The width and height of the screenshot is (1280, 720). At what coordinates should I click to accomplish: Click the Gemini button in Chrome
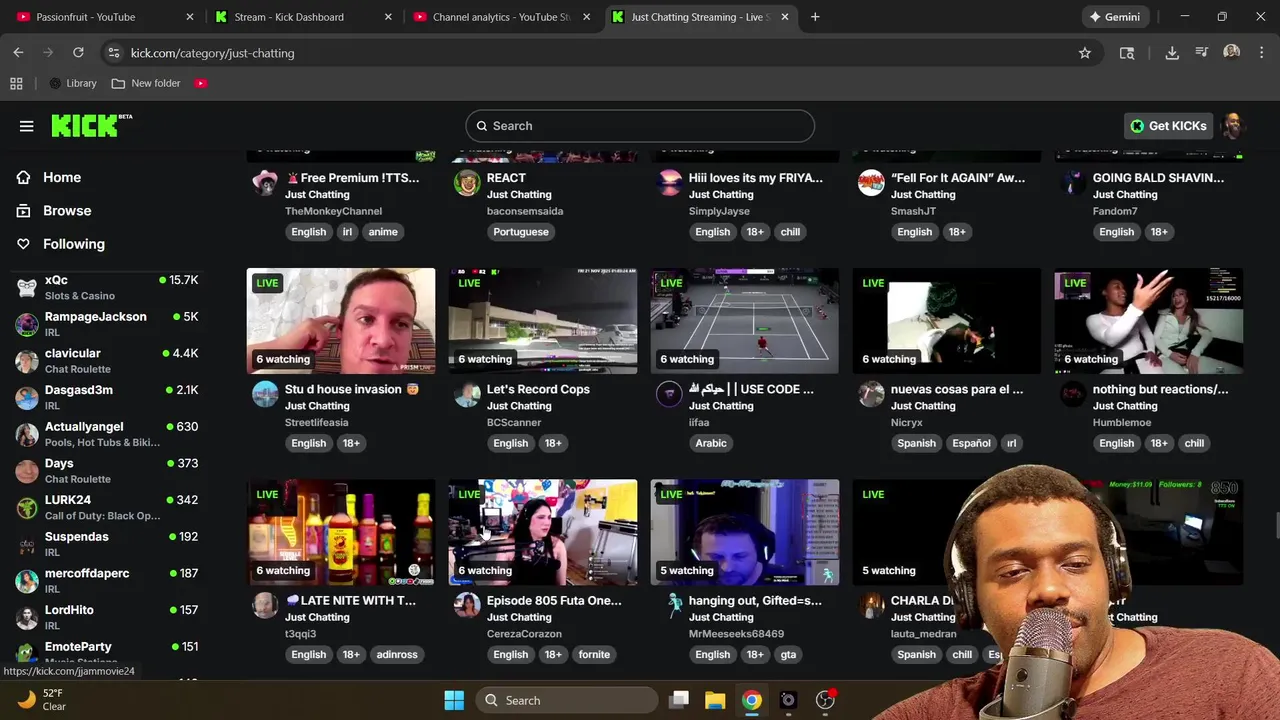[x=1115, y=17]
